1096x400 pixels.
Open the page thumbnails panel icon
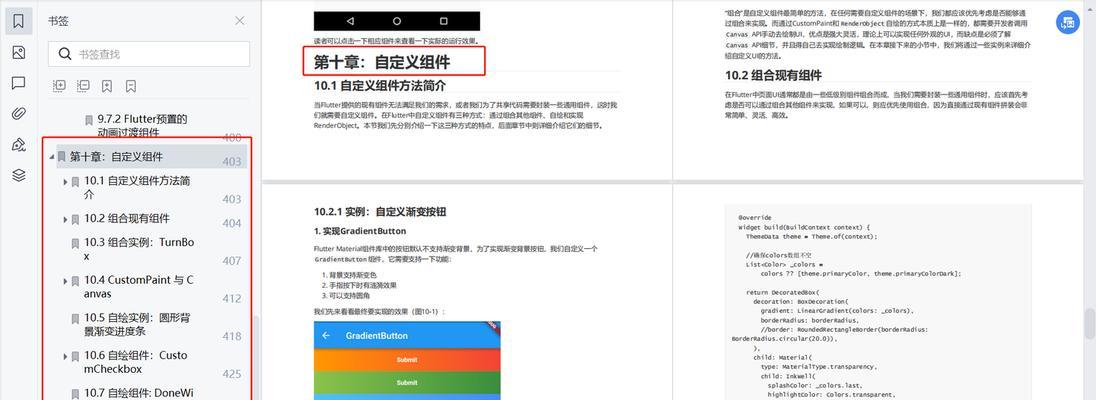[19, 52]
